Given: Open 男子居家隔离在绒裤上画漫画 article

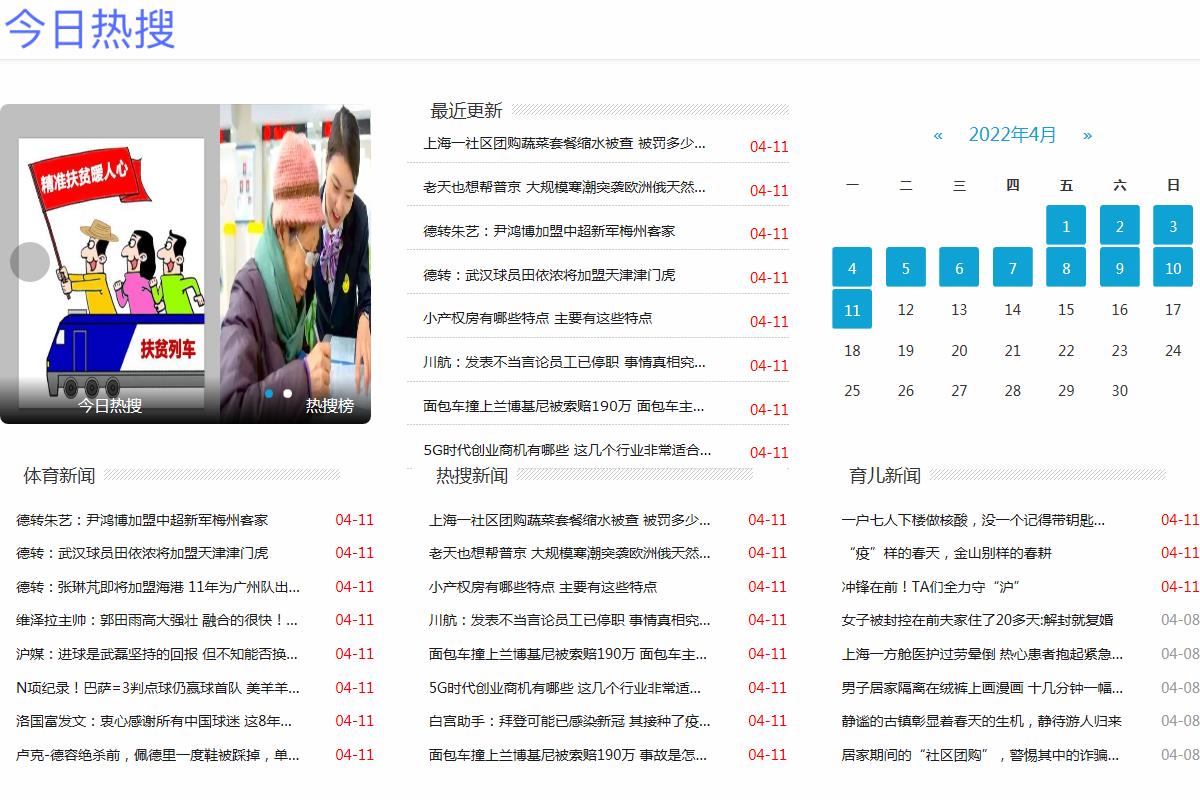Looking at the screenshot, I should [x=982, y=688].
